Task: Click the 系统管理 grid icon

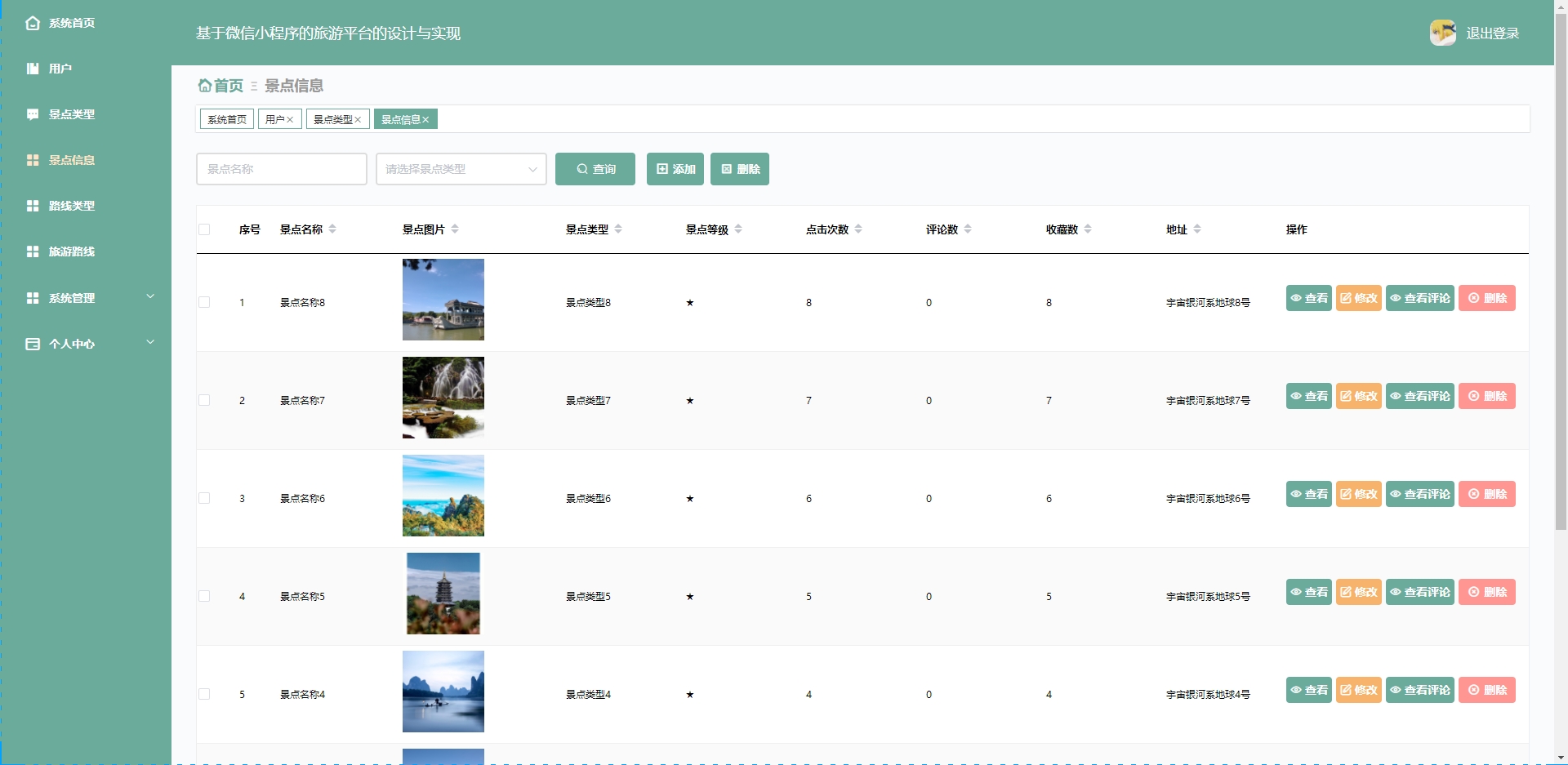Action: coord(33,298)
